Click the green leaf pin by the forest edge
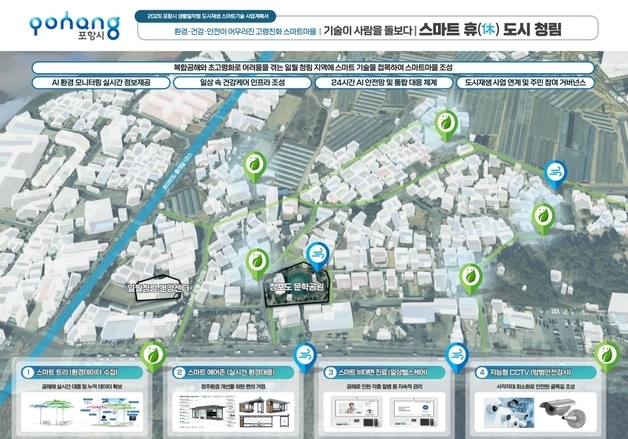628x439 pixels. click(471, 279)
